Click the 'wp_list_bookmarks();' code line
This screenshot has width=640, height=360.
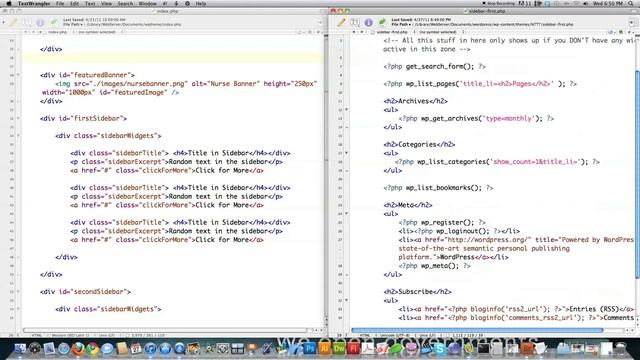click(438, 188)
